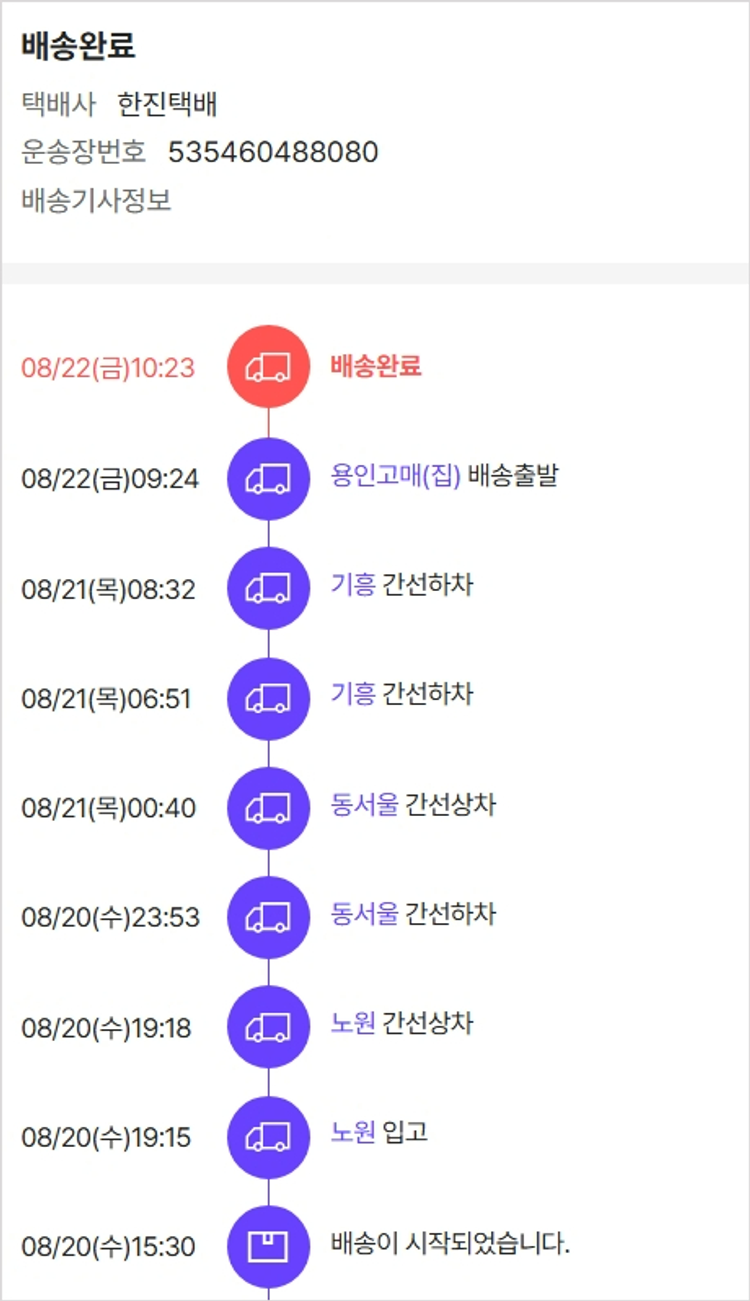Open 기흥 link at 08:32 entry
The width and height of the screenshot is (750, 1301).
click(353, 585)
